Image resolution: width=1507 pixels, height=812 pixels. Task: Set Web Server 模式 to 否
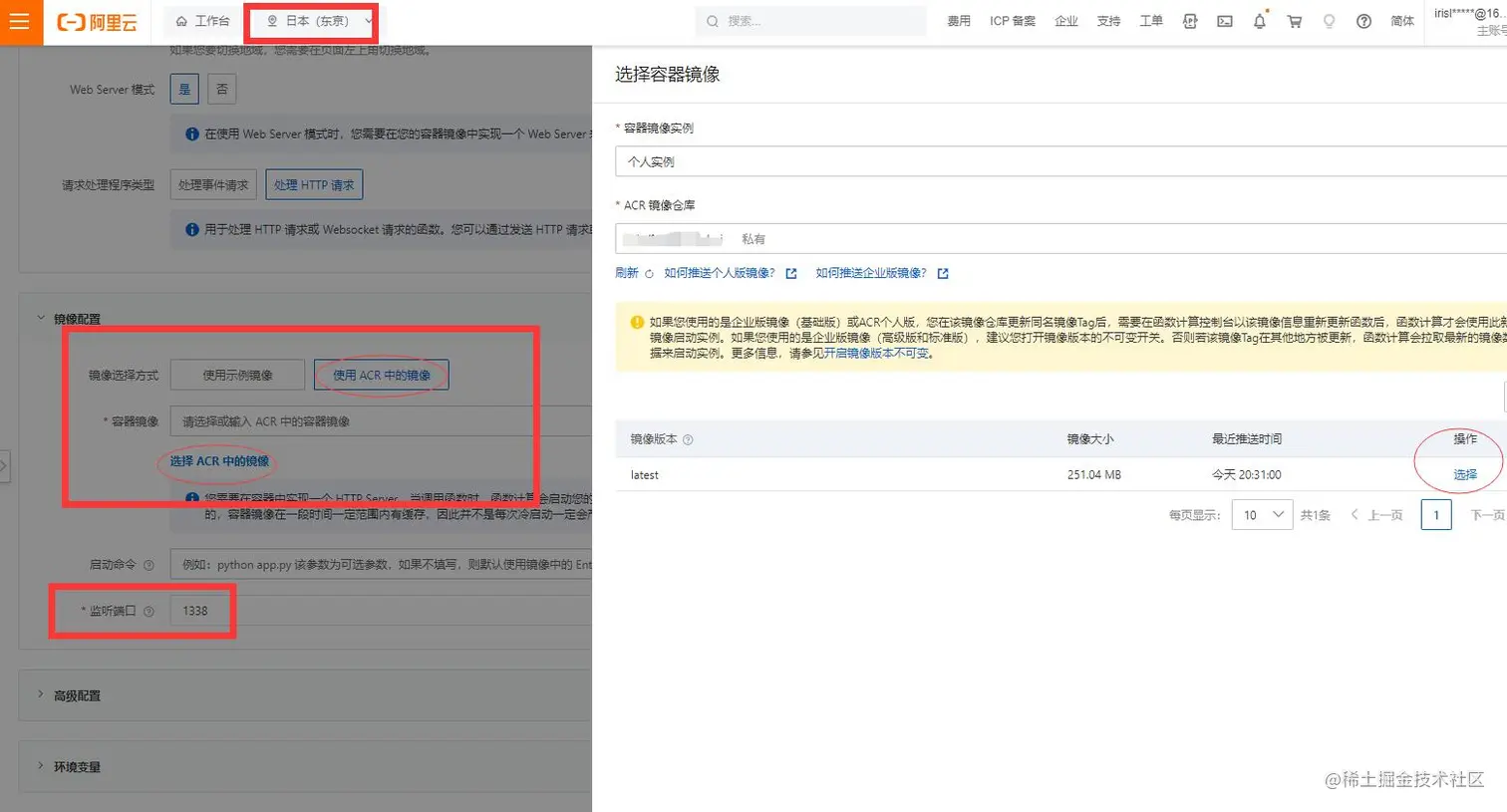point(222,89)
